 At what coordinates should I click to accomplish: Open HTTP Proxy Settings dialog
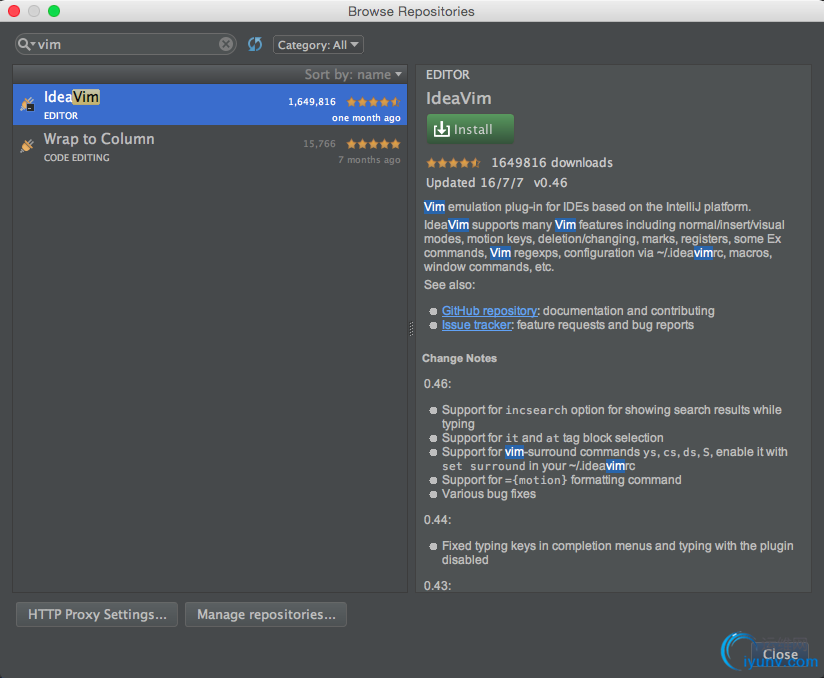97,614
